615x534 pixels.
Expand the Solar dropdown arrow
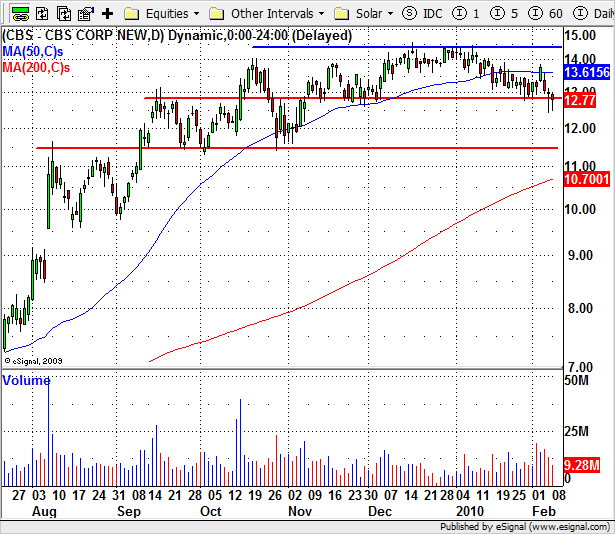click(x=390, y=14)
